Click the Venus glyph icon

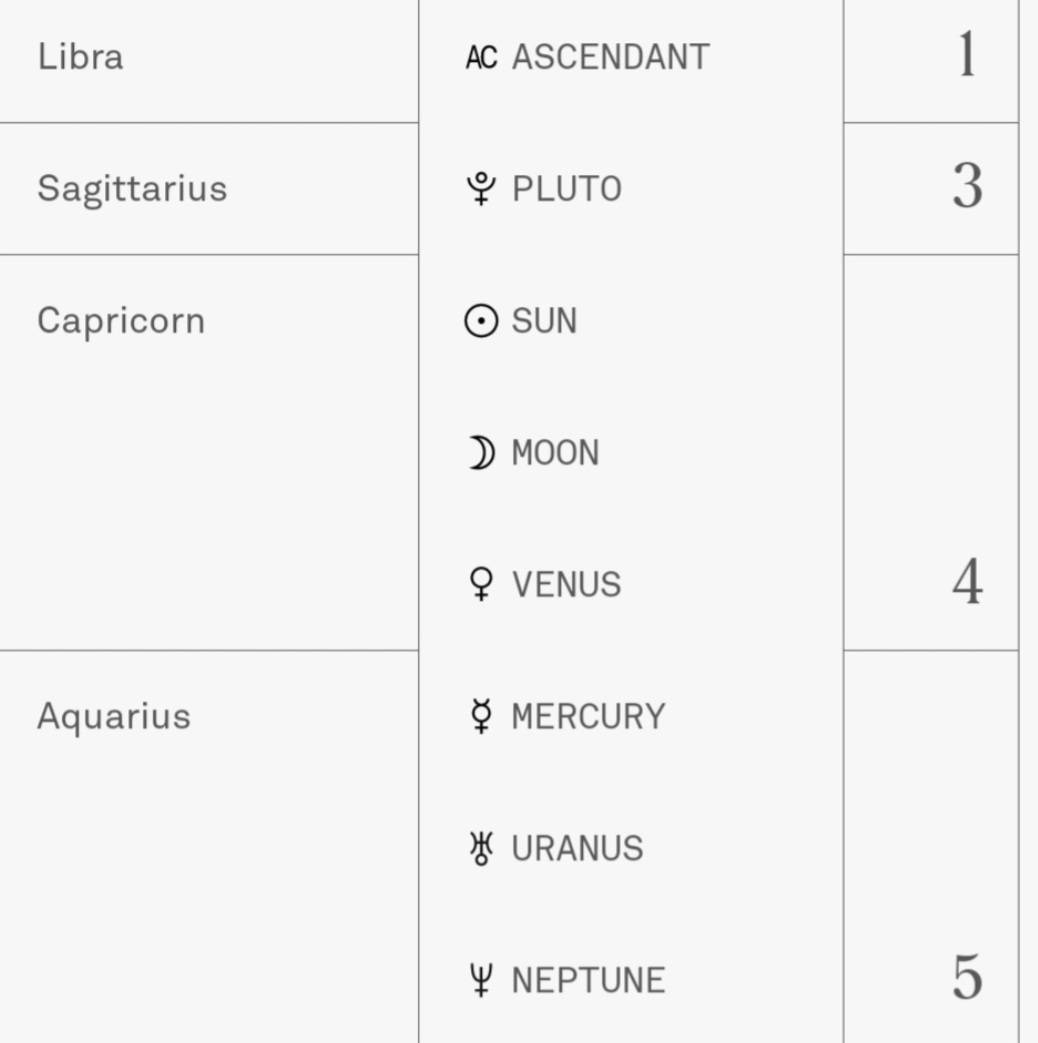481,584
